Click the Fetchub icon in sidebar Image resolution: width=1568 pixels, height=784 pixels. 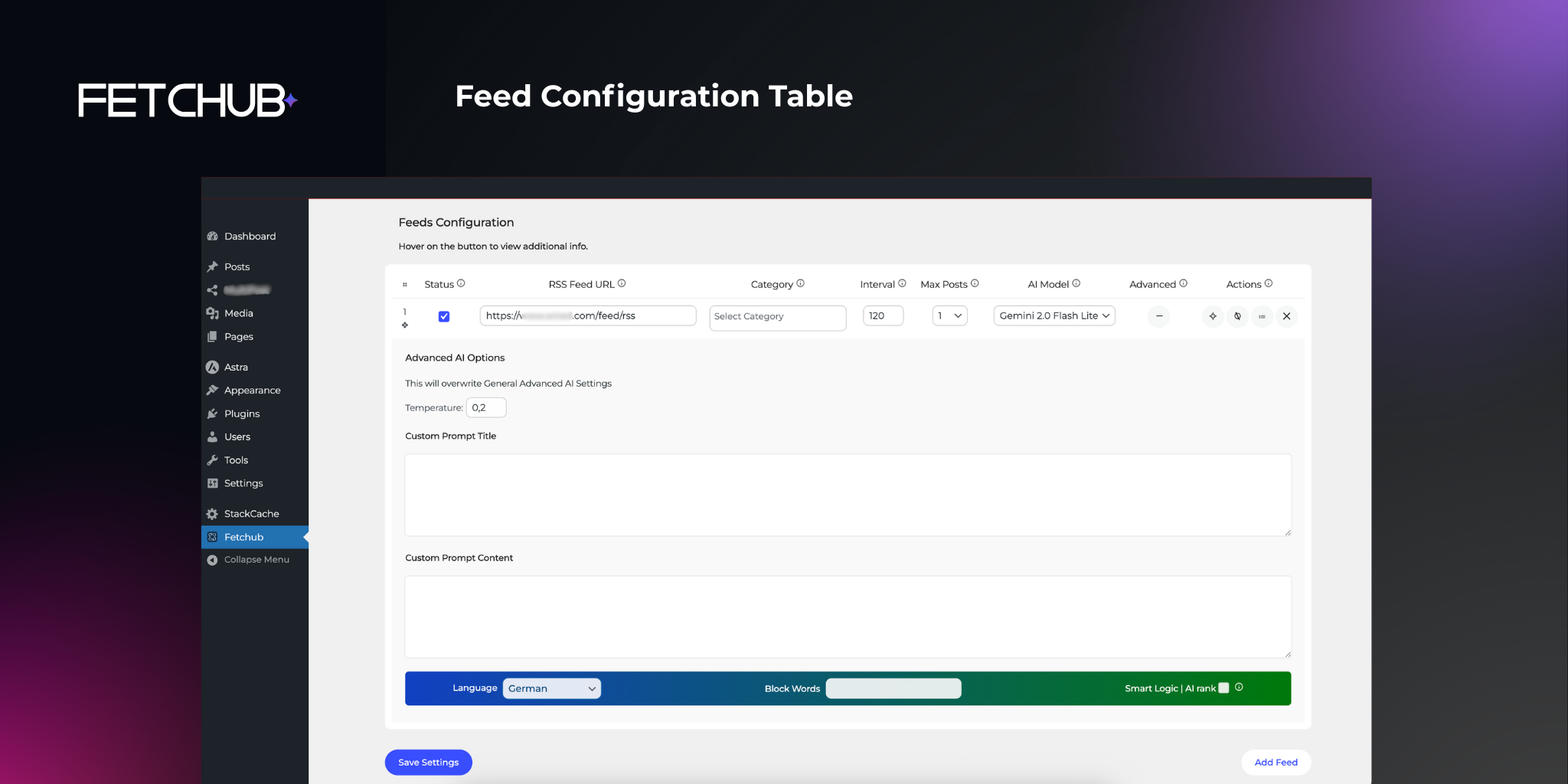[x=212, y=537]
